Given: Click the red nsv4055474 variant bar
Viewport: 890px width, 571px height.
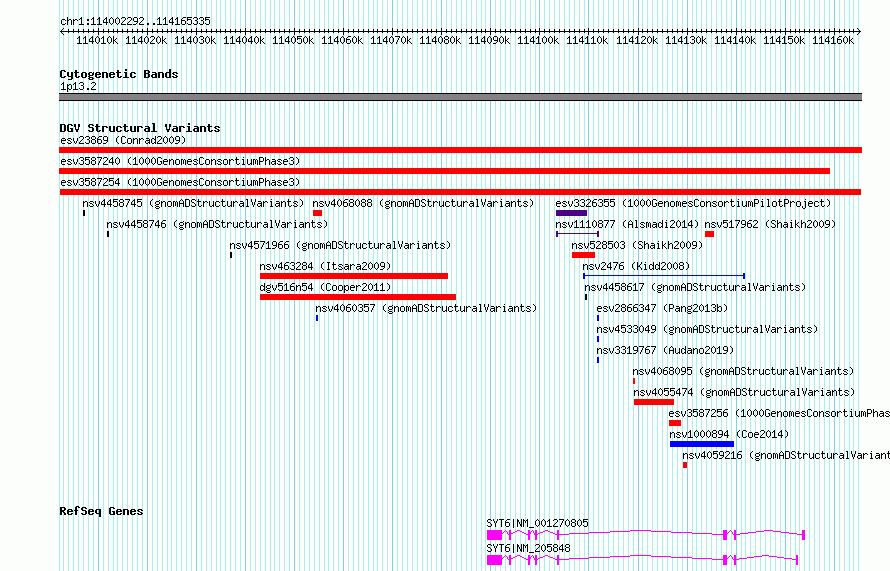Looking at the screenshot, I should click(654, 402).
